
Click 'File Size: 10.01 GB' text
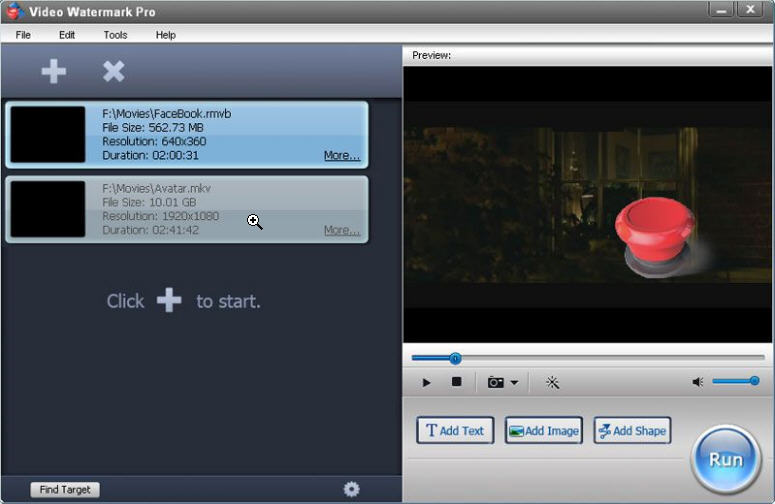click(x=149, y=202)
